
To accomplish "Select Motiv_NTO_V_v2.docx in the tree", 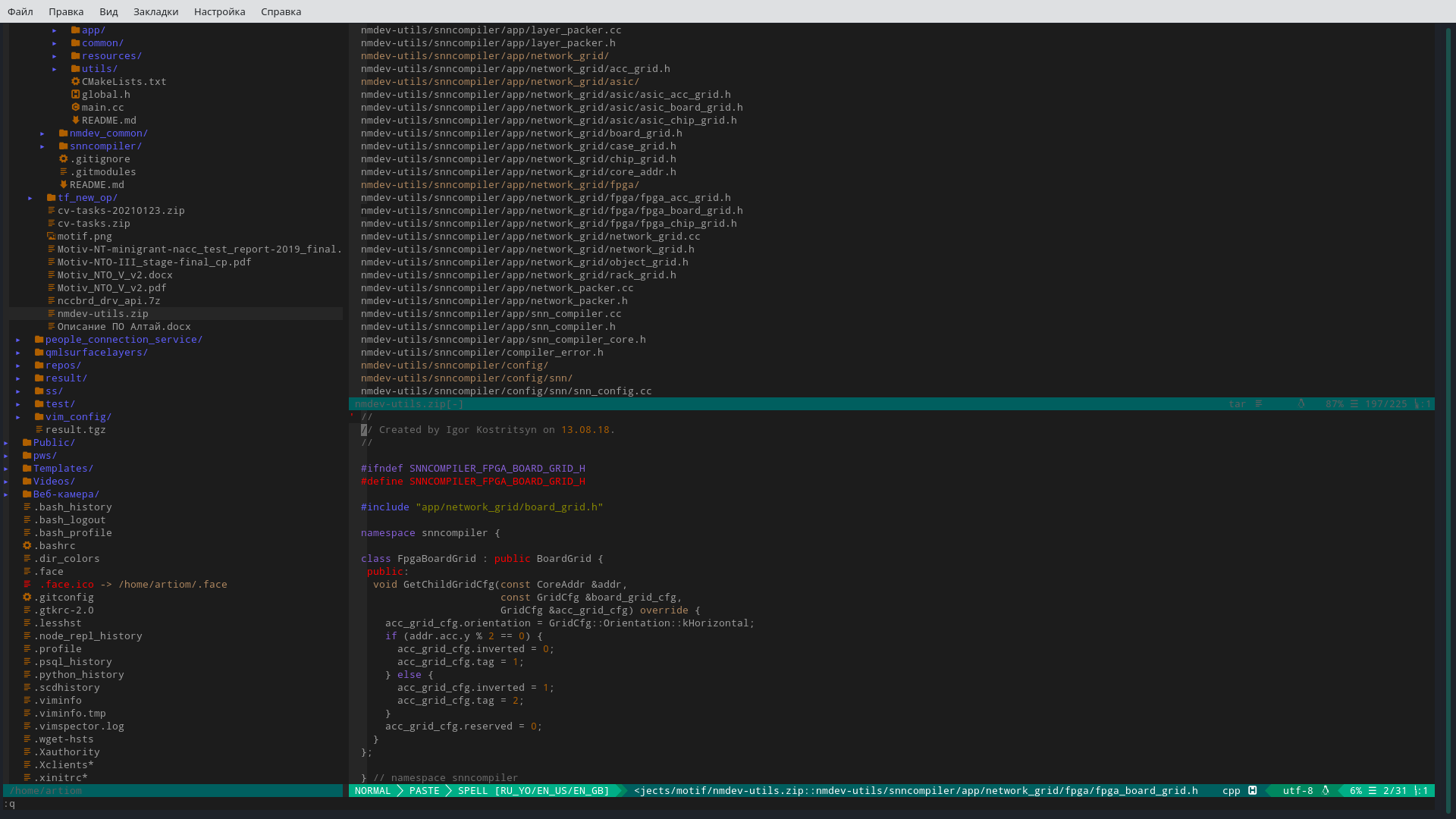I will click(x=115, y=275).
